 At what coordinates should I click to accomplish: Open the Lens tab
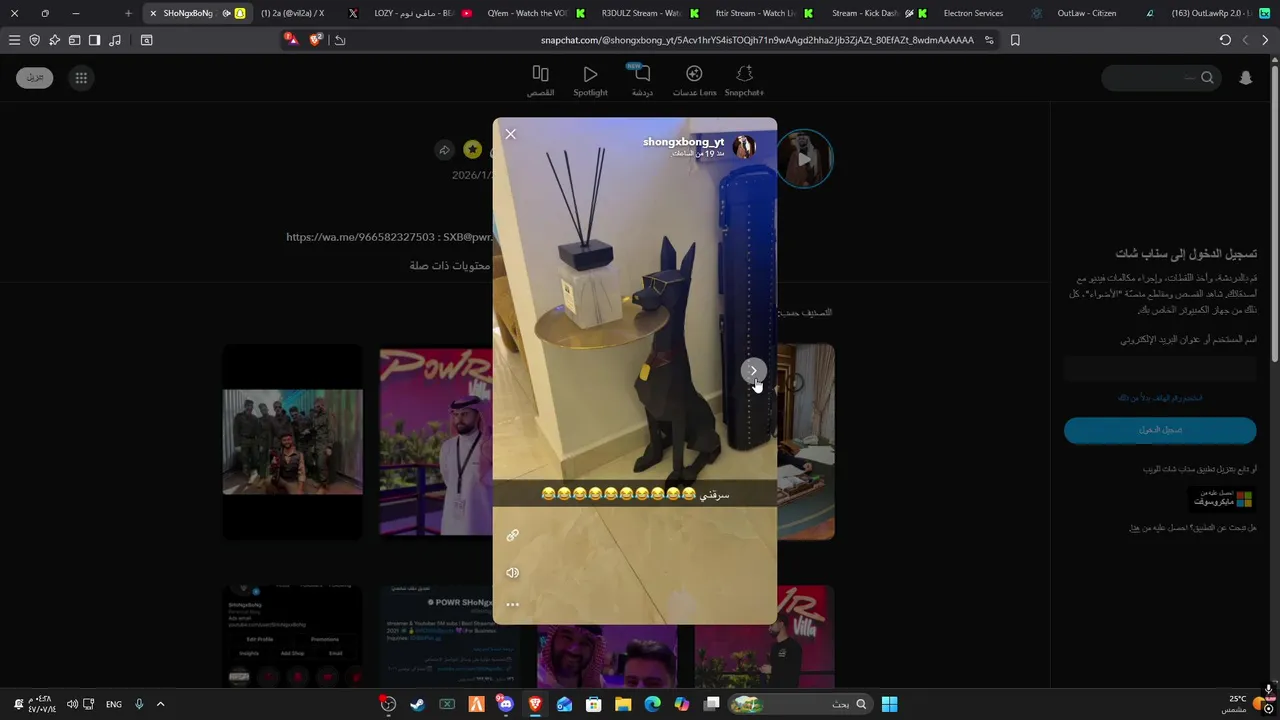point(694,81)
